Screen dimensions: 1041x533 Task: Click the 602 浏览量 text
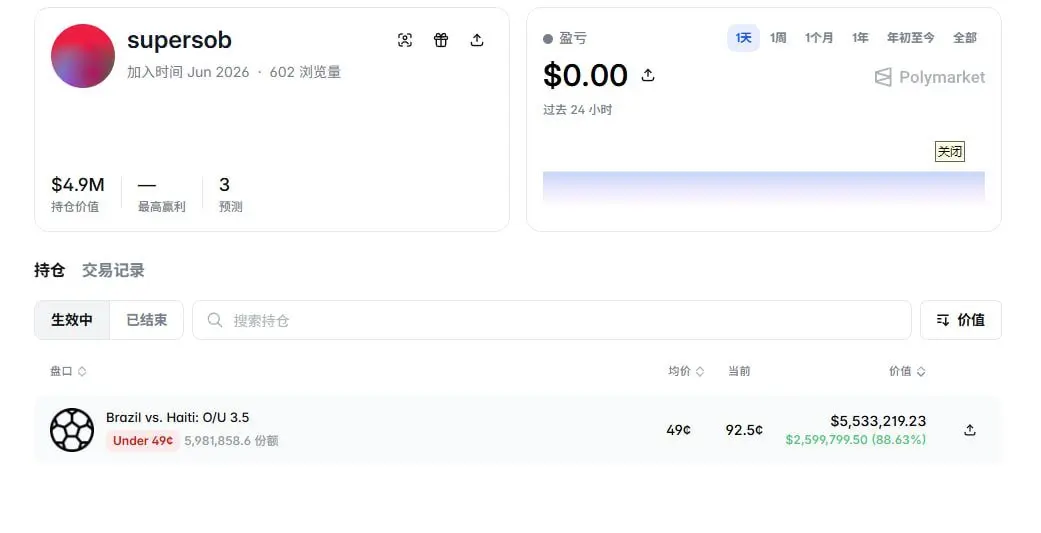coord(305,72)
